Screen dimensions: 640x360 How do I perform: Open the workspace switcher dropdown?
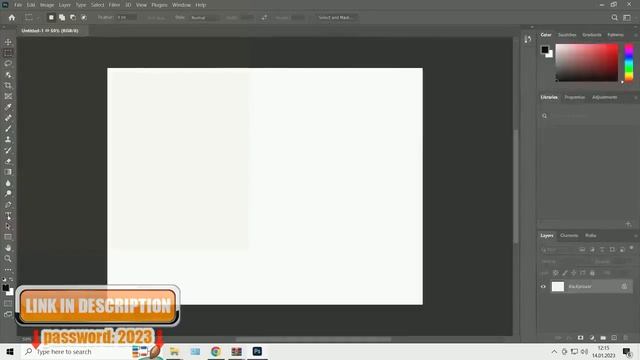click(627, 18)
